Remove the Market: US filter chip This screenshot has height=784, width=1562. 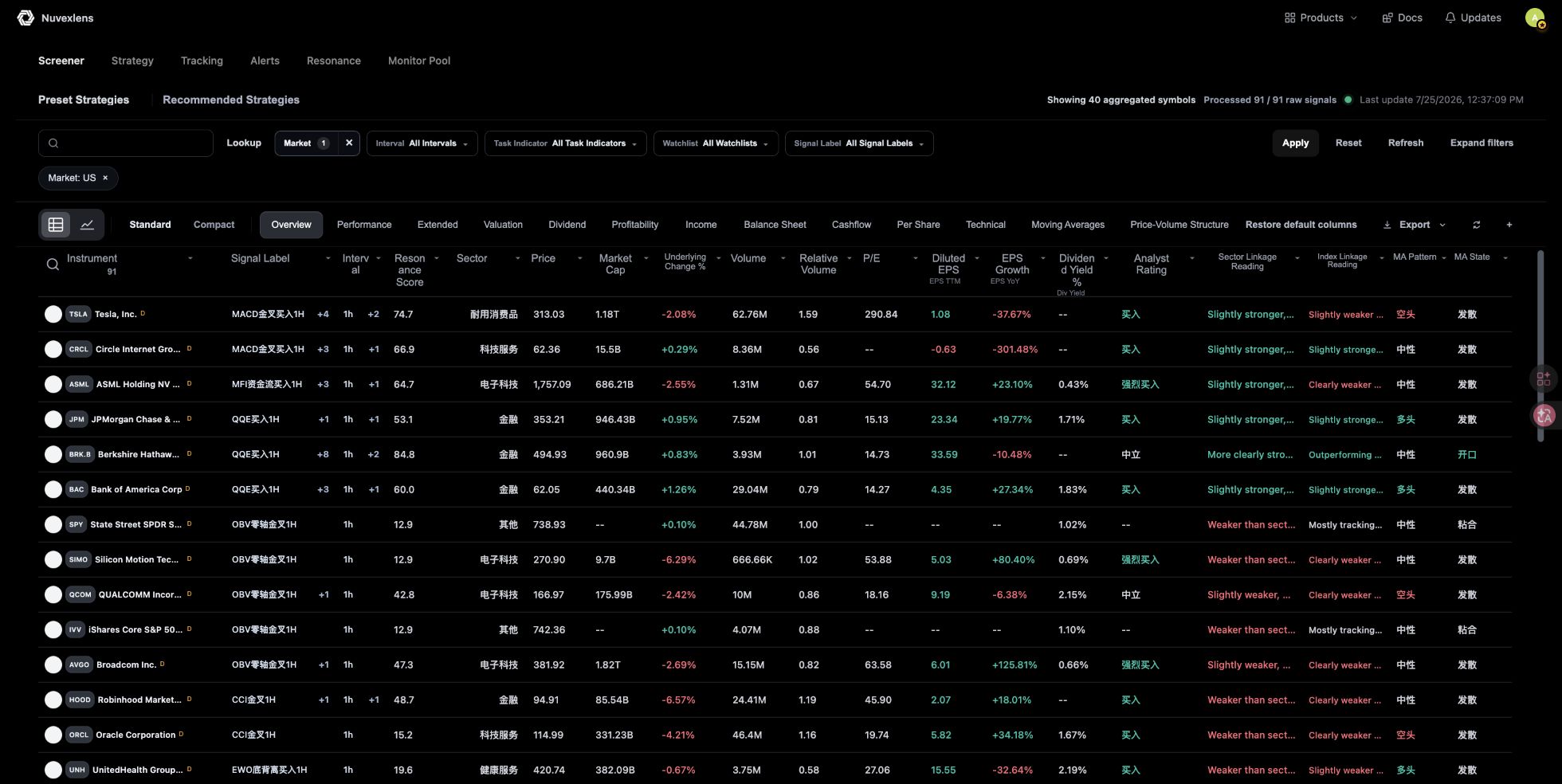tap(105, 178)
